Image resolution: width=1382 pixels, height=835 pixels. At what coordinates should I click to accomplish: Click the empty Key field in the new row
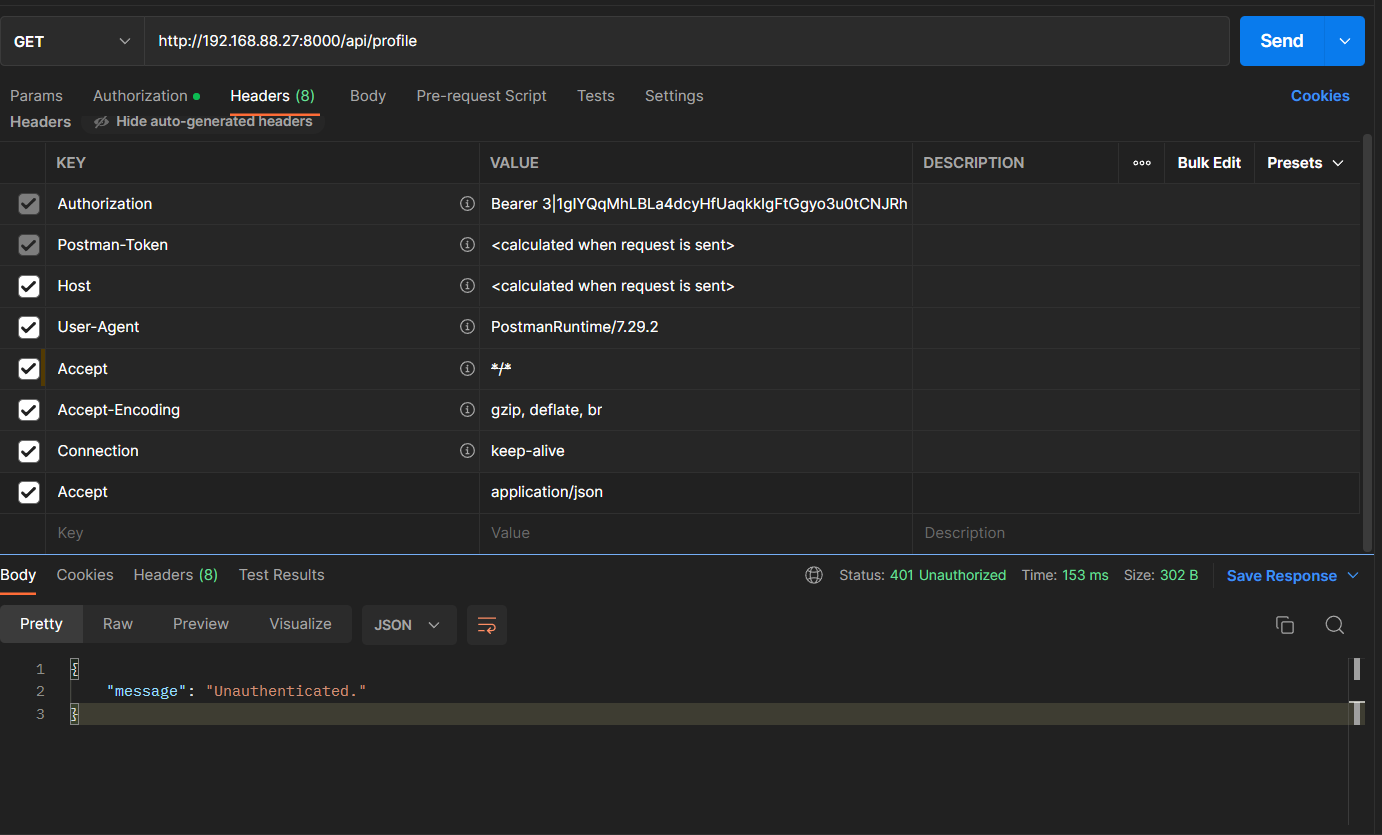(x=262, y=533)
